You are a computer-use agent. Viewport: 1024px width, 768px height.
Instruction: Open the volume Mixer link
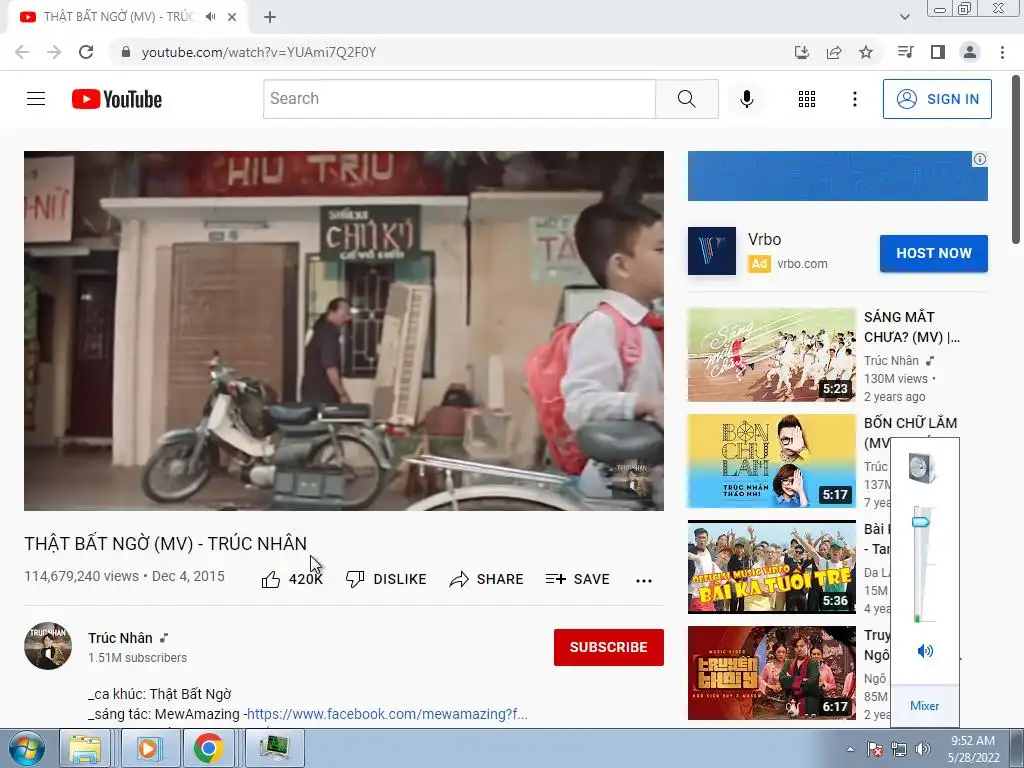(x=924, y=706)
